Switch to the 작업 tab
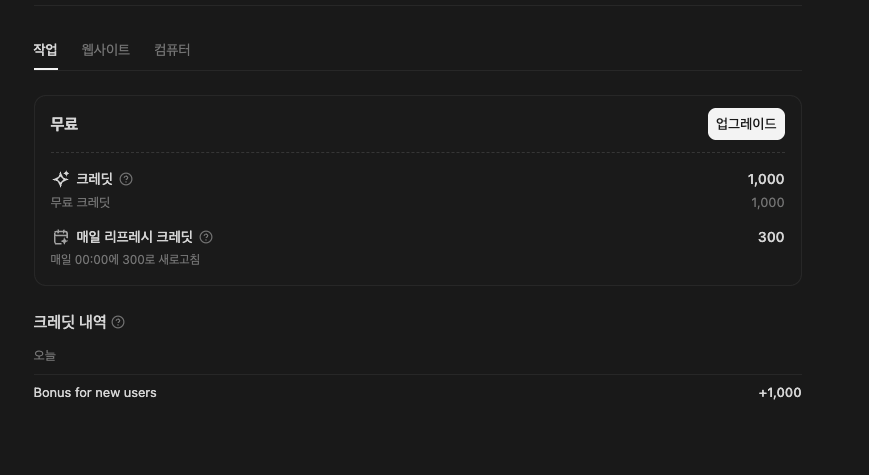 pos(45,50)
